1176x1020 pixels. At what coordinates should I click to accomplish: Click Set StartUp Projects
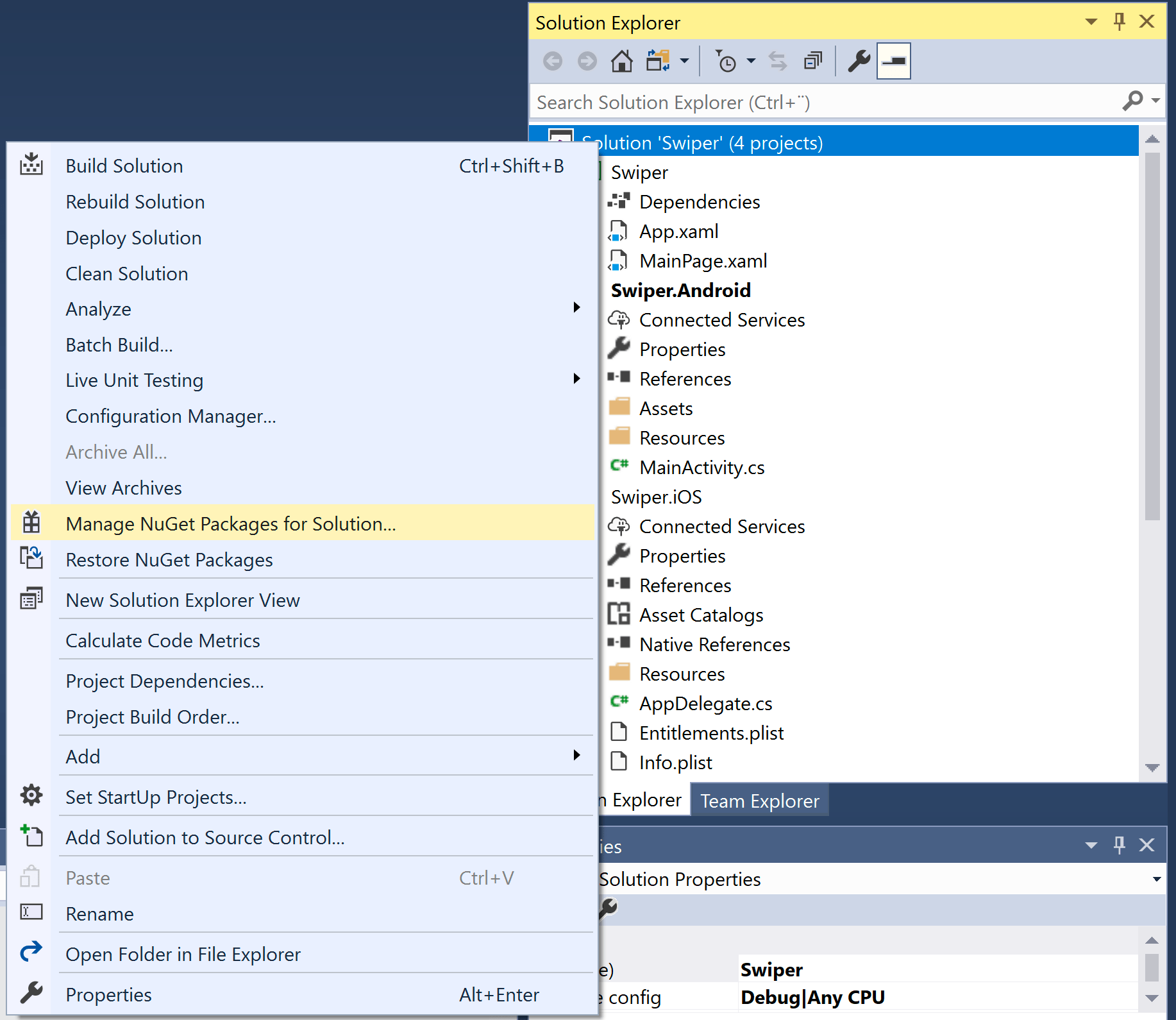(155, 797)
